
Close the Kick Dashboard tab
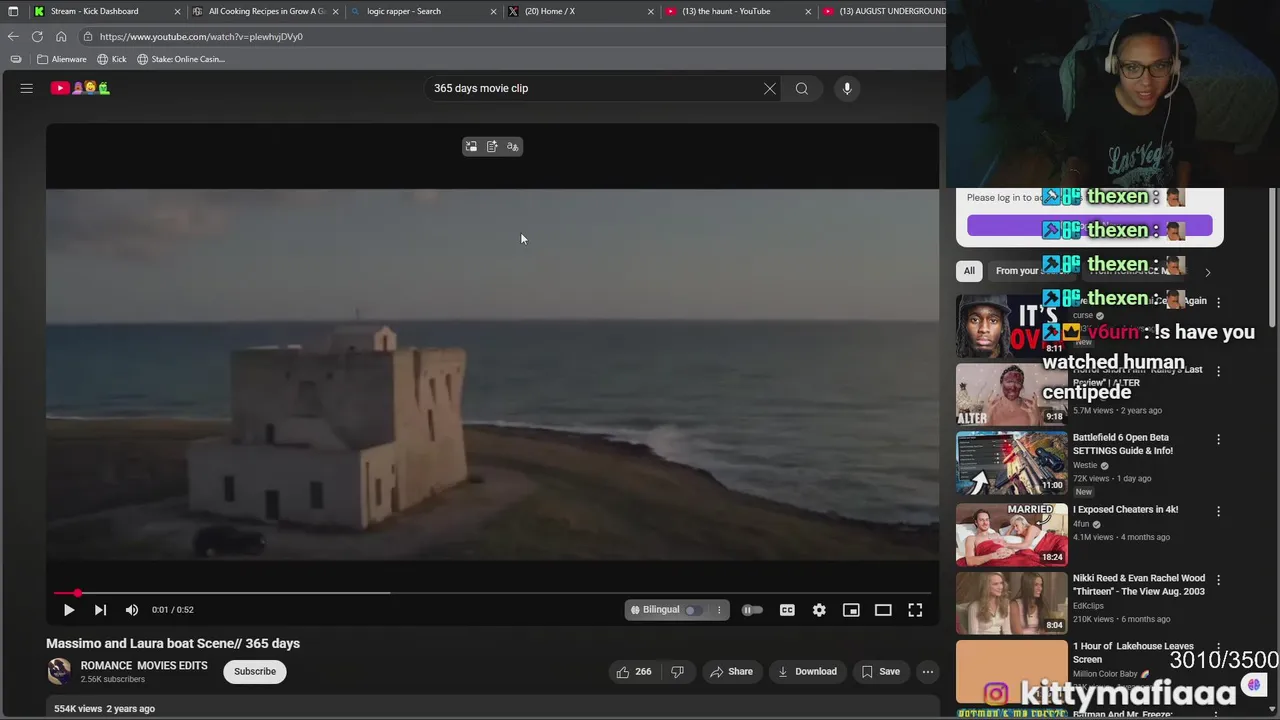coord(178,11)
